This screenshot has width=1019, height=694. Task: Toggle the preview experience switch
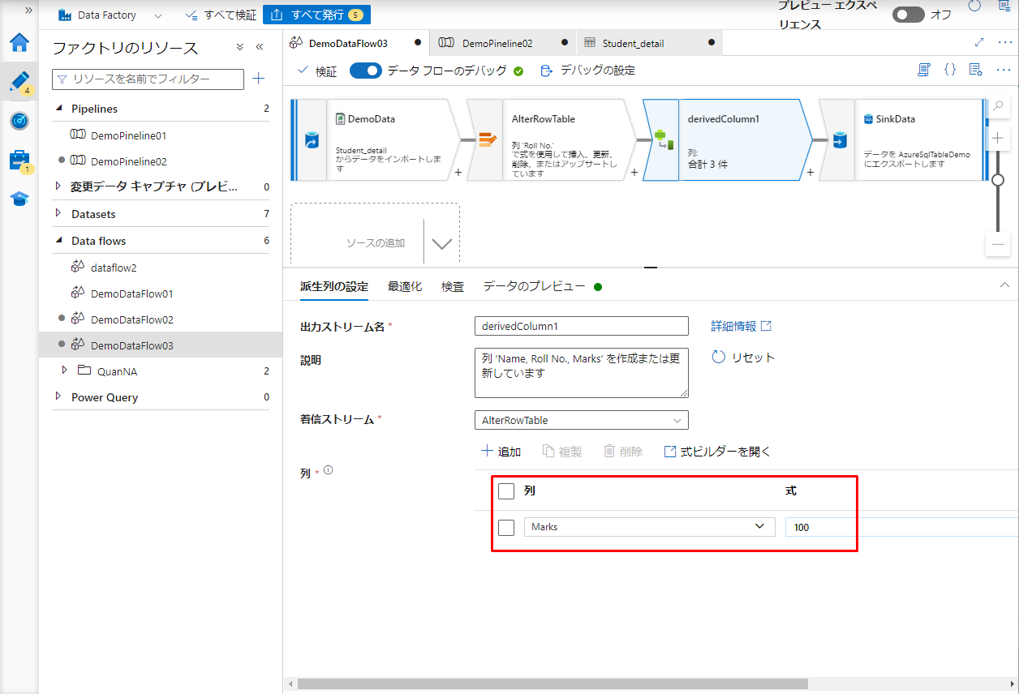coord(908,14)
